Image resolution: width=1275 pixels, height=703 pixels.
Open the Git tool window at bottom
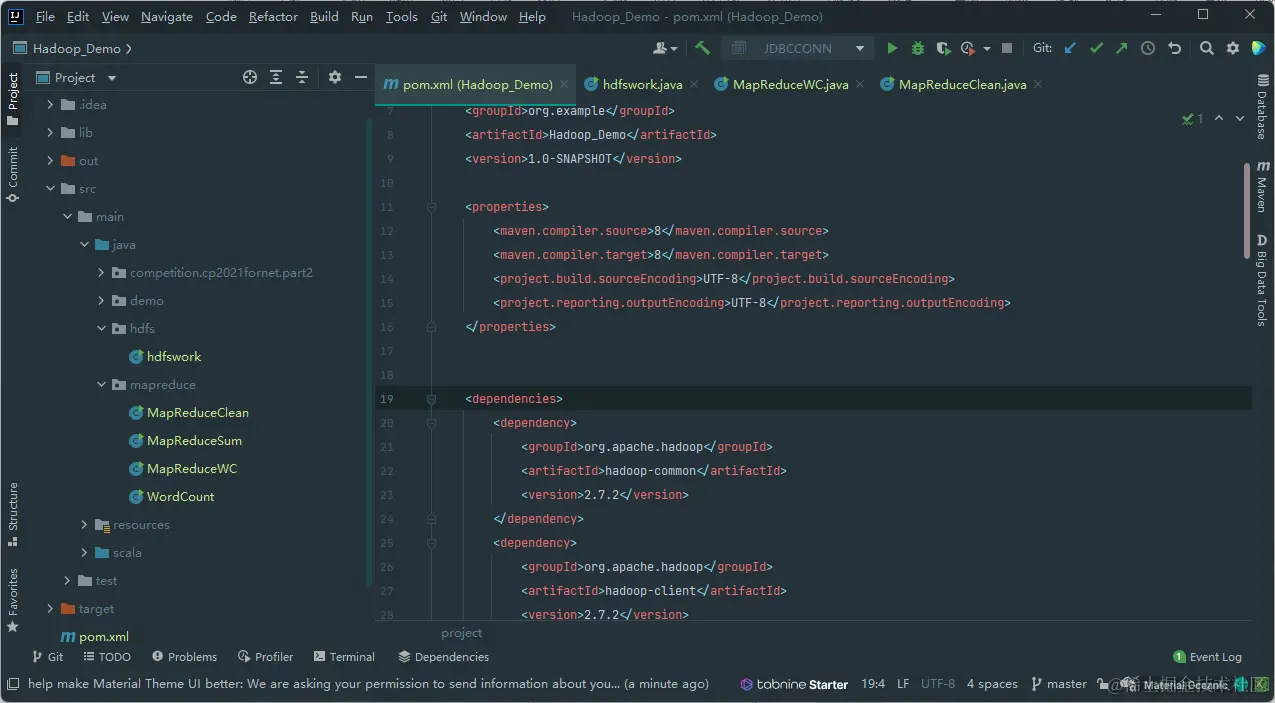point(47,657)
